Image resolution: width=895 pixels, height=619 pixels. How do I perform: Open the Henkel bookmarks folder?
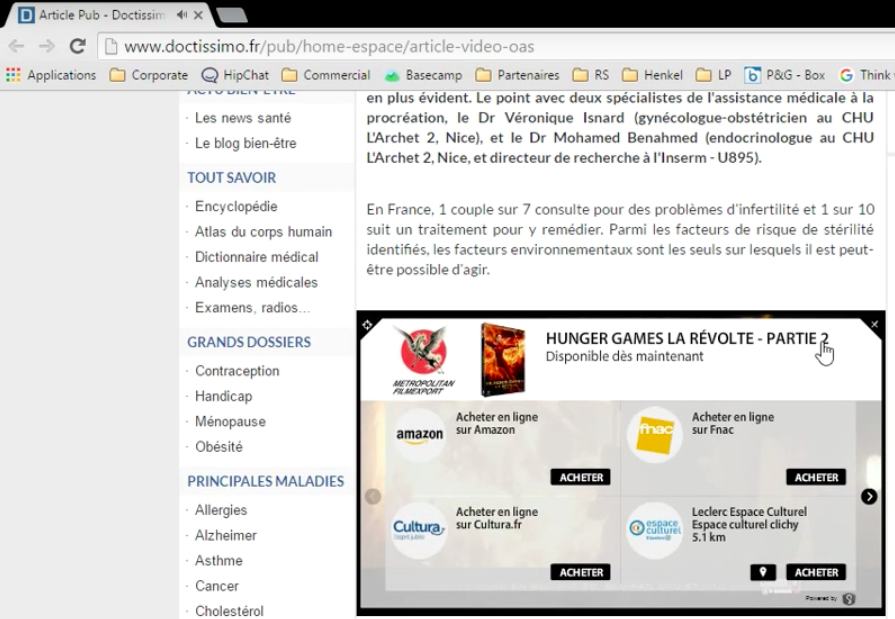652,75
